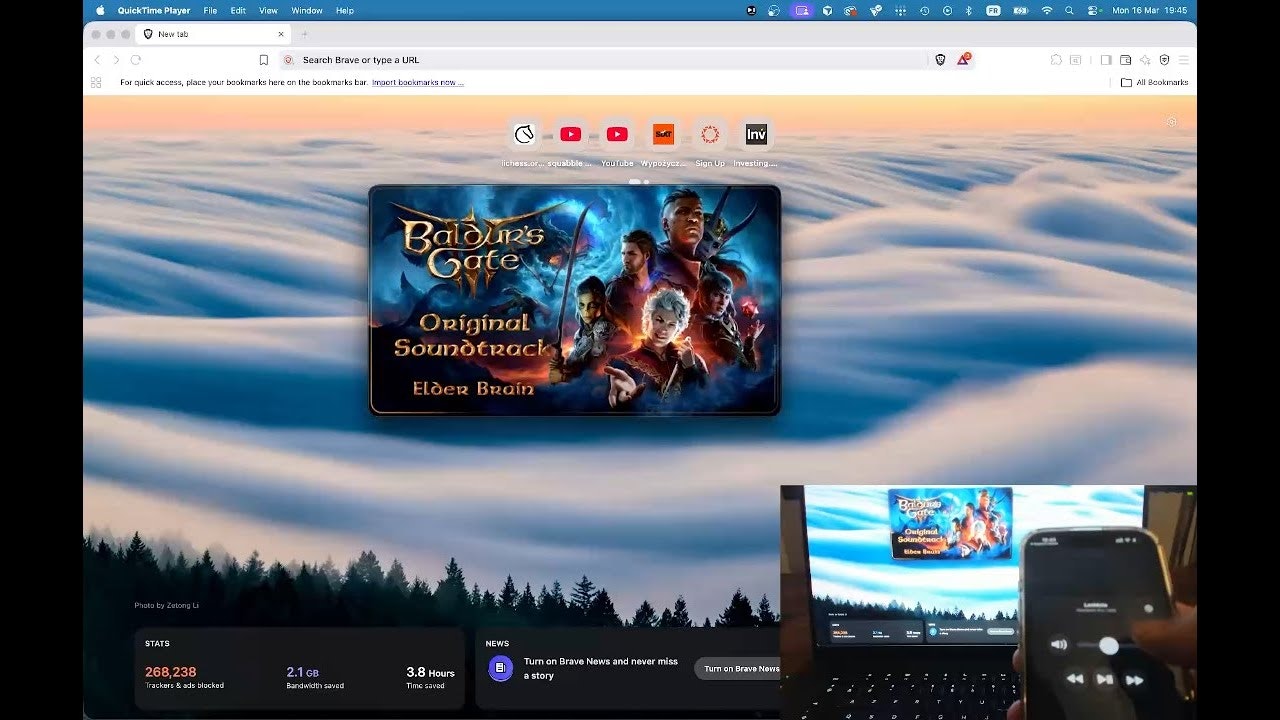
Task: Click the menu bar date and time
Action: click(1150, 10)
